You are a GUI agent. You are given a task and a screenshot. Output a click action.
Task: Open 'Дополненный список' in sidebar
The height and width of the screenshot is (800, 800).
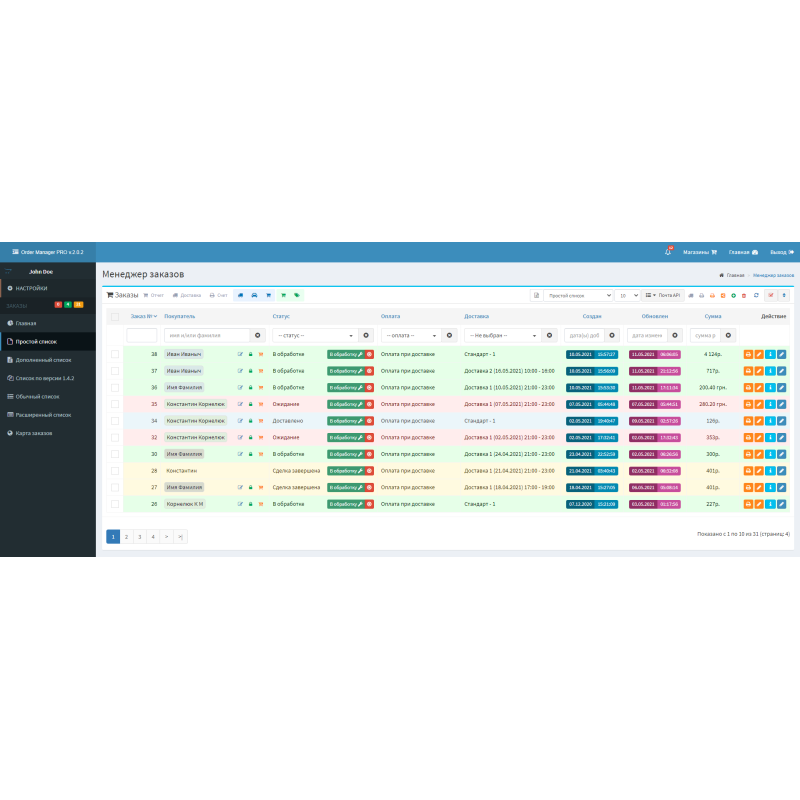(48, 360)
